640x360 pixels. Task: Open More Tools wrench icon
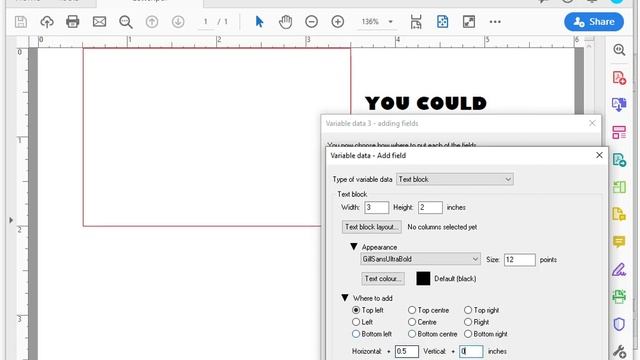[619, 351]
